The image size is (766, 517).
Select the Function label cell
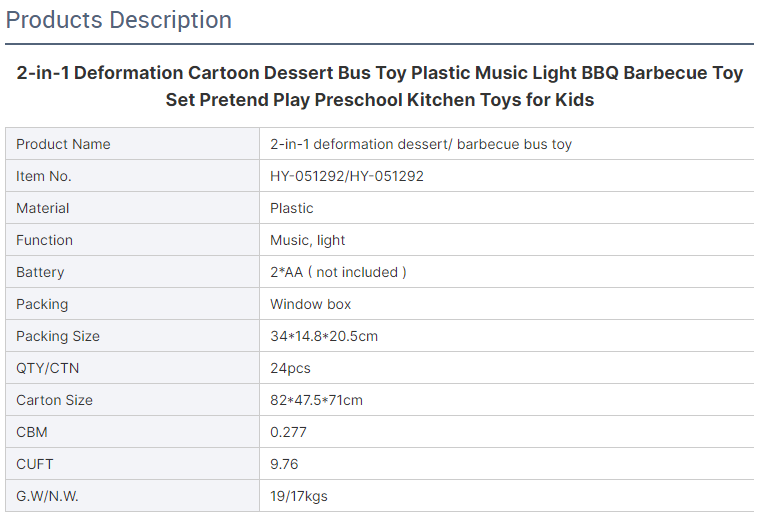[132, 240]
